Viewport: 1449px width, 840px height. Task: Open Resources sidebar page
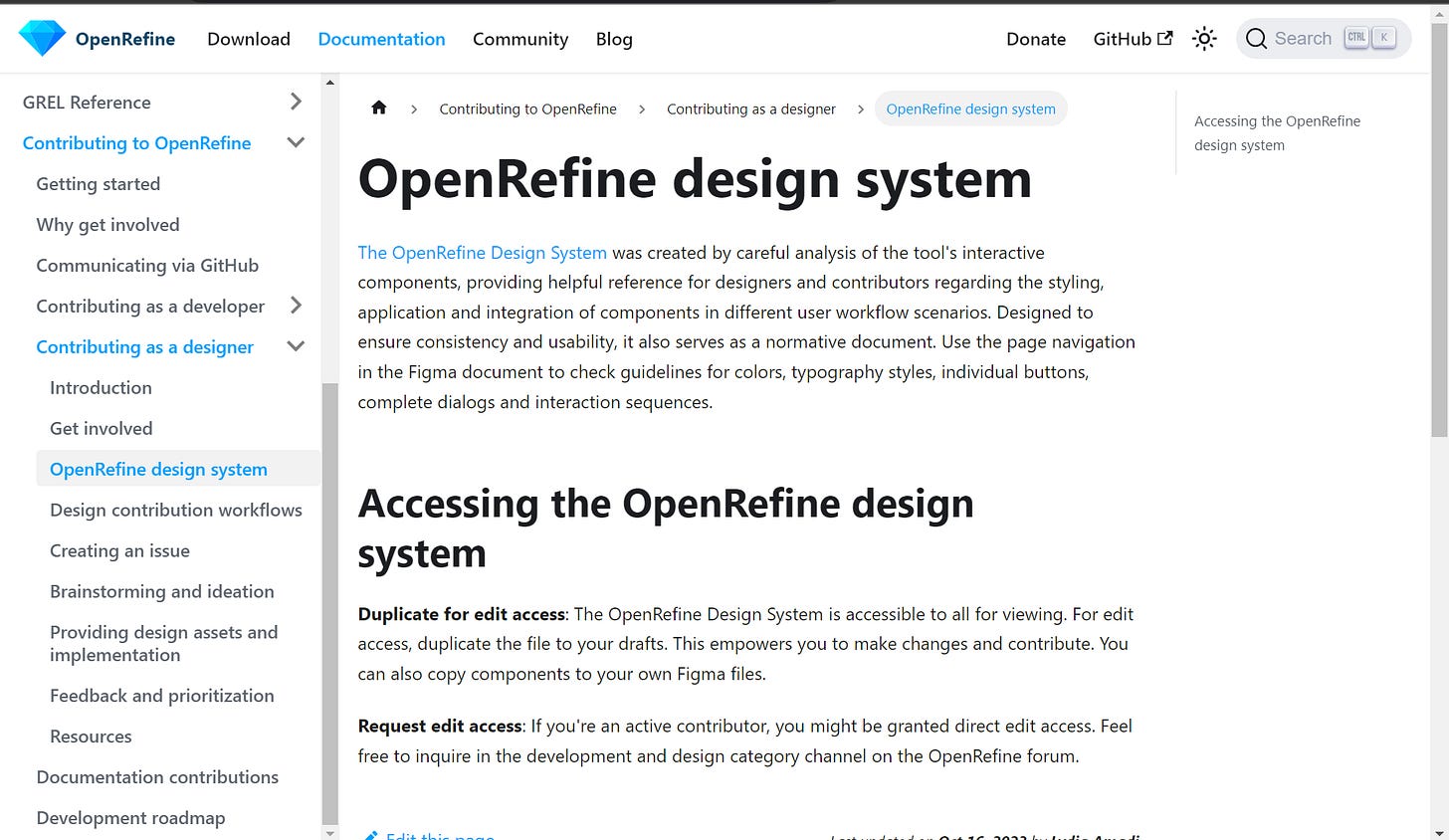tap(91, 737)
